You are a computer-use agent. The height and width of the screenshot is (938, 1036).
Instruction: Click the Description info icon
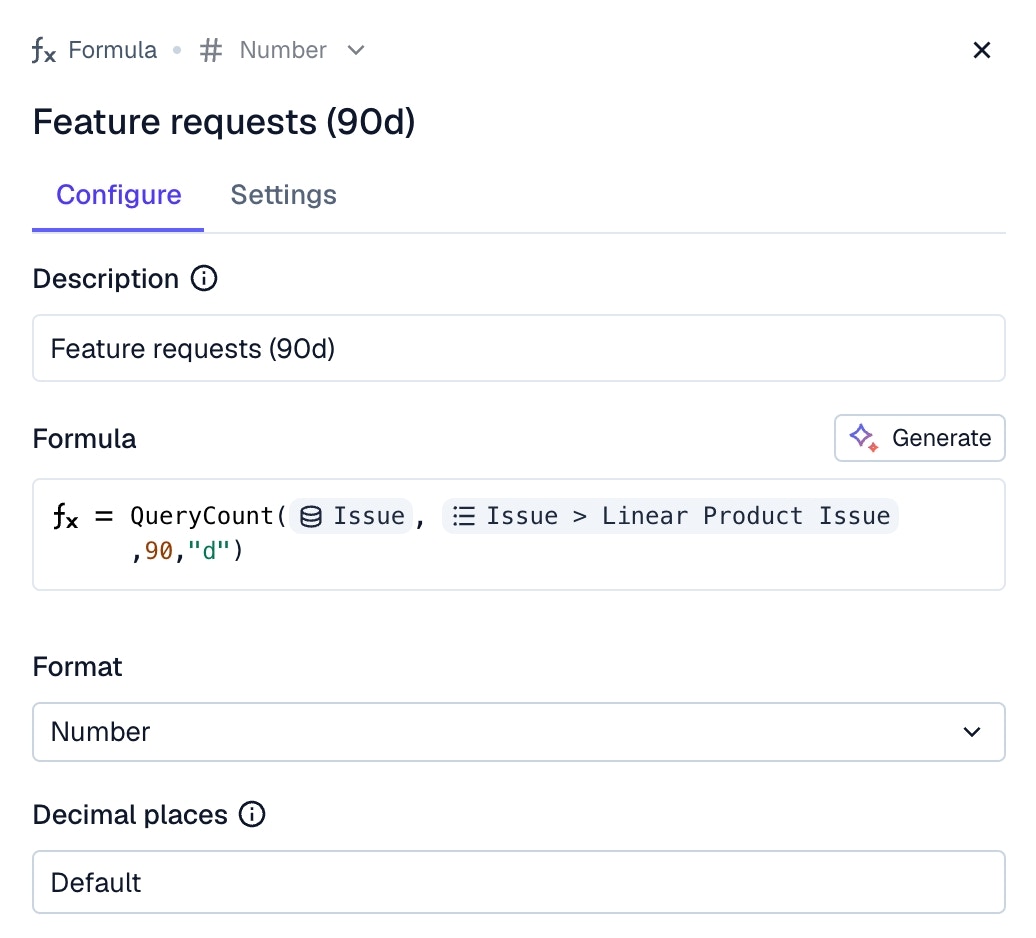203,279
